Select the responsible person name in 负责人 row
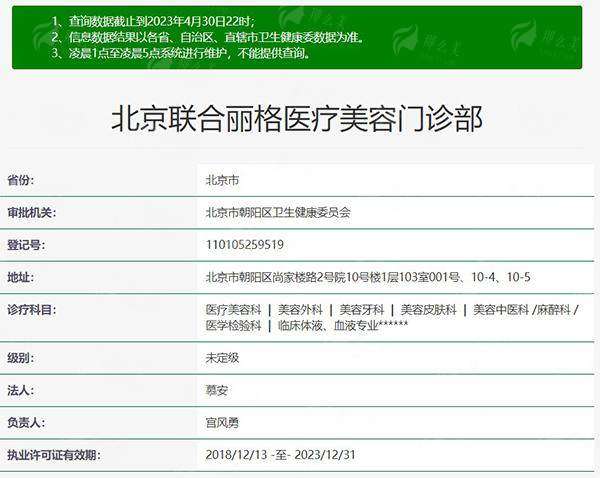The image size is (600, 478). click(222, 423)
